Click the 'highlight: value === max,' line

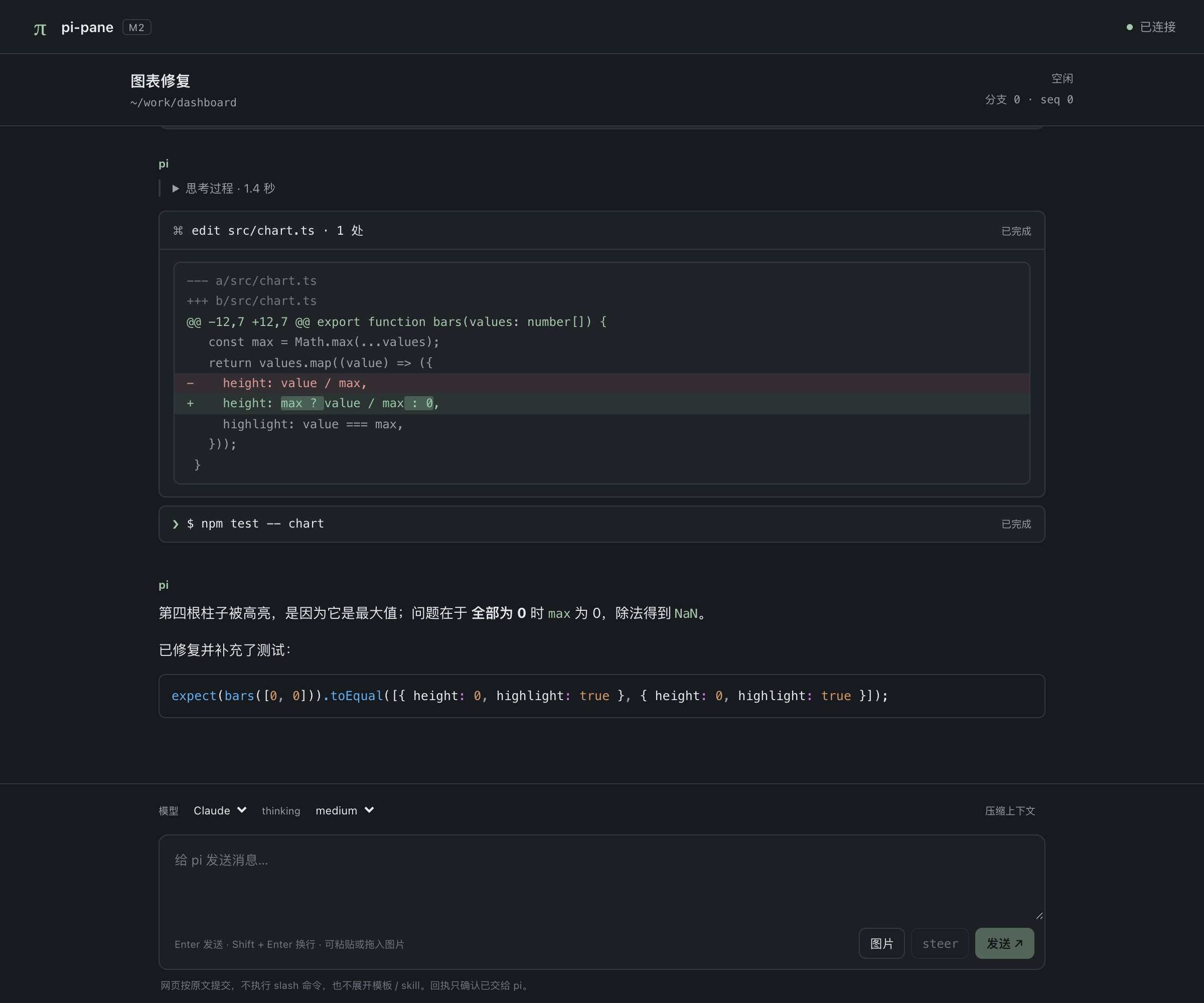[313, 424]
